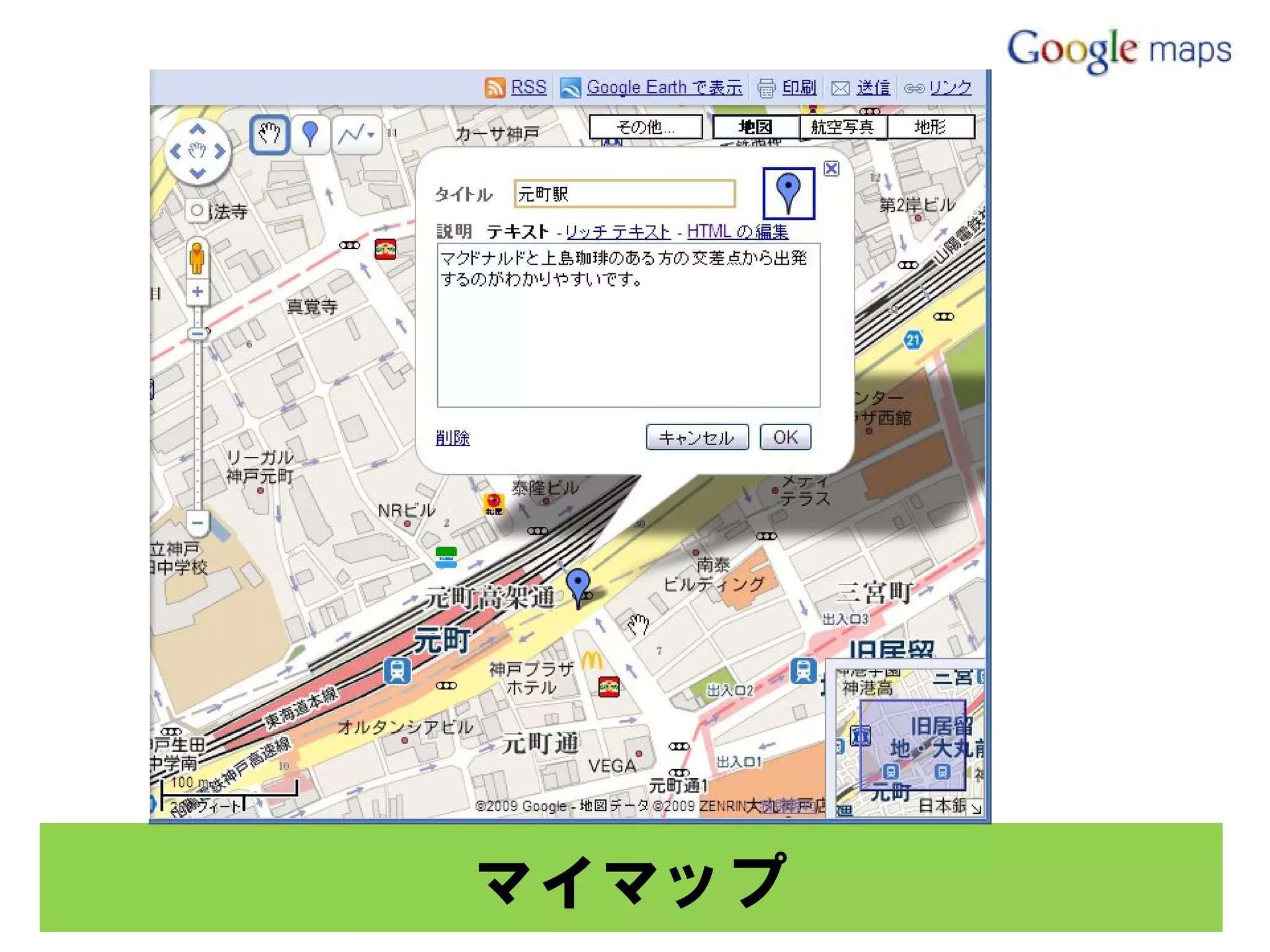The width and height of the screenshot is (1270, 952).
Task: Click the zoom slider handle
Action: (197, 334)
